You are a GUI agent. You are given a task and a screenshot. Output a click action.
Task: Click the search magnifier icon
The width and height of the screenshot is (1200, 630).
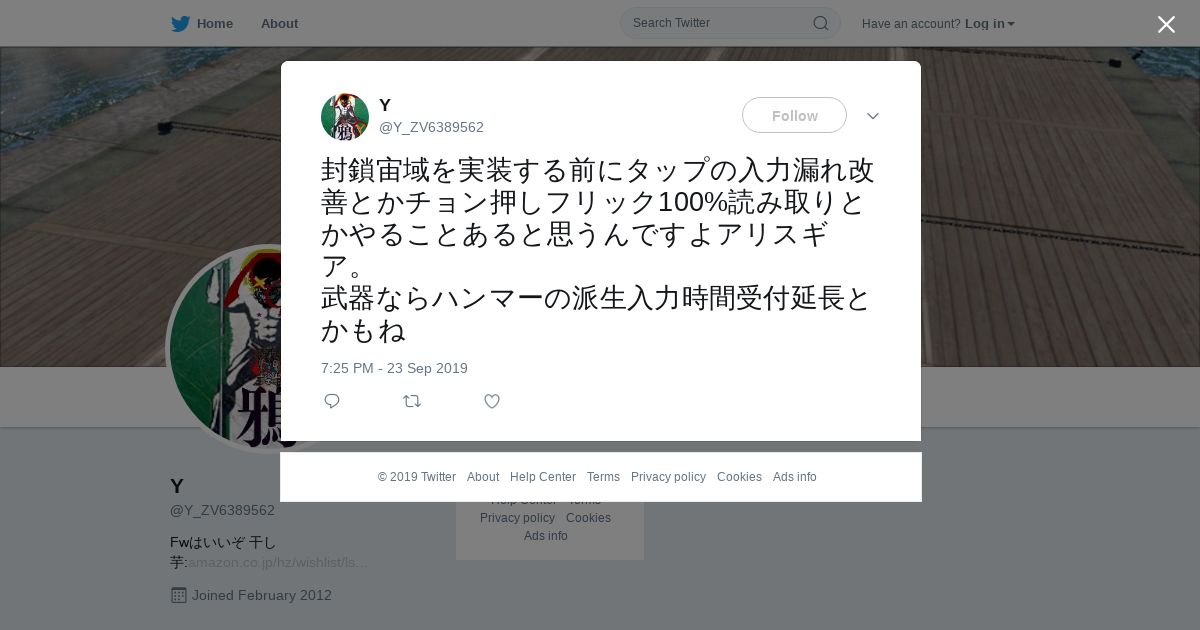[x=820, y=23]
